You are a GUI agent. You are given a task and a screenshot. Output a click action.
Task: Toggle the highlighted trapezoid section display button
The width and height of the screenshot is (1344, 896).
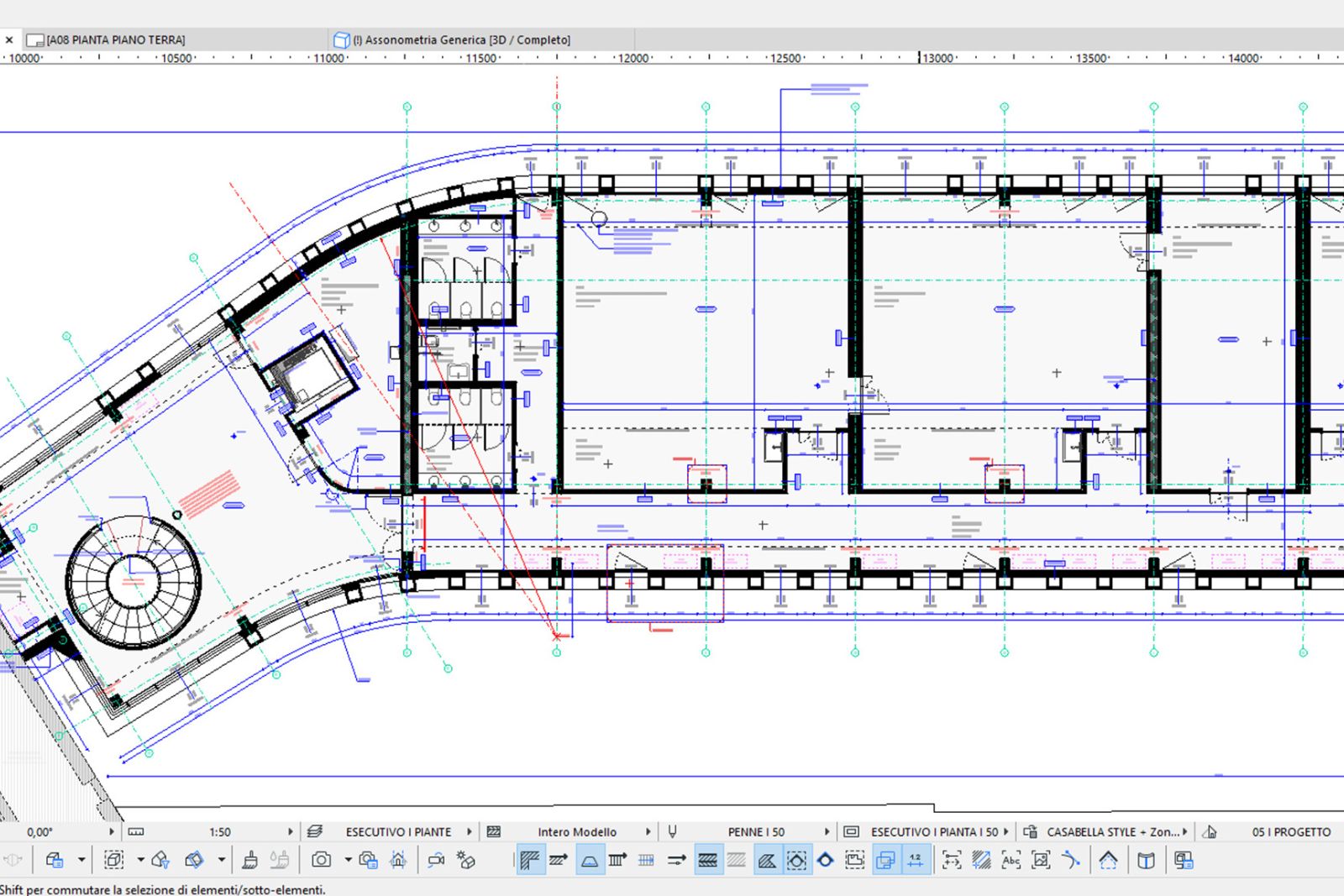click(x=588, y=860)
